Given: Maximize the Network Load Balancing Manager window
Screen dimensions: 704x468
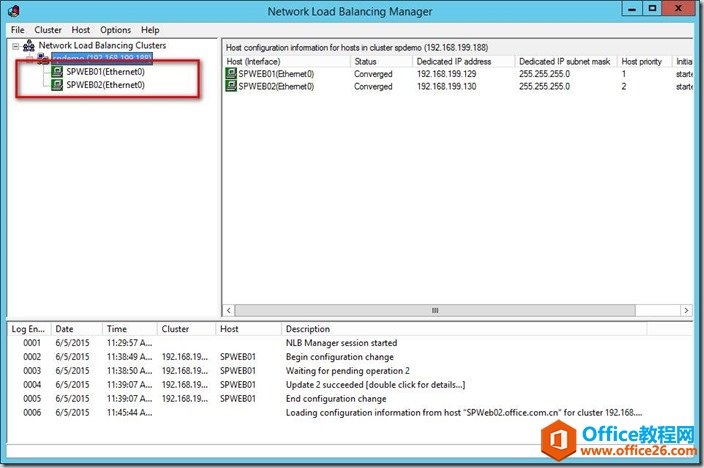Looking at the screenshot, I should point(652,9).
